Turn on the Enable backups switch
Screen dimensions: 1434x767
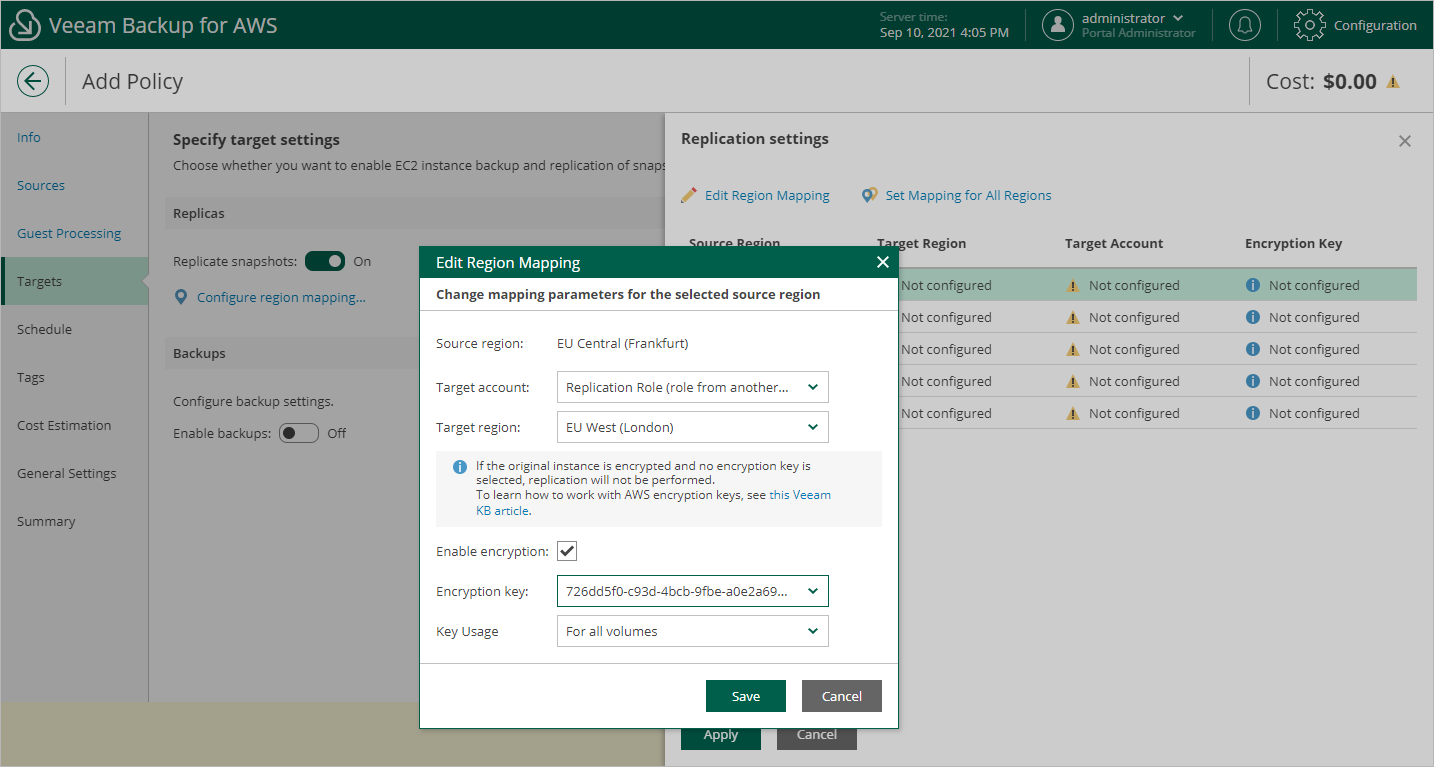pos(298,433)
